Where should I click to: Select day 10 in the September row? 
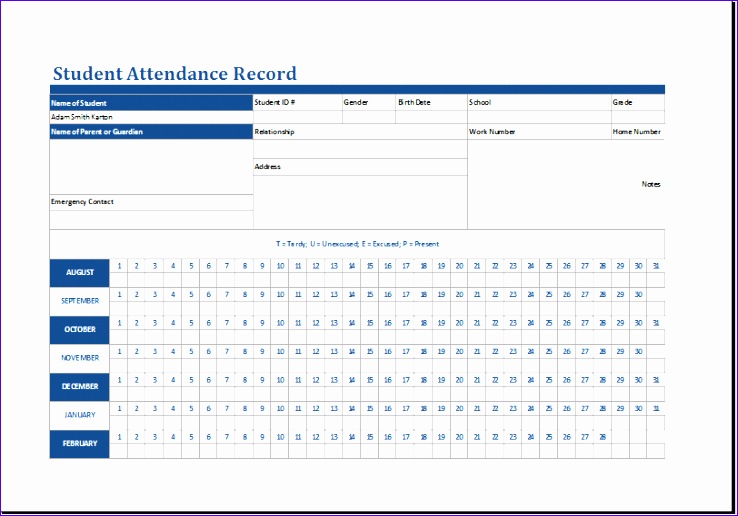click(x=280, y=295)
